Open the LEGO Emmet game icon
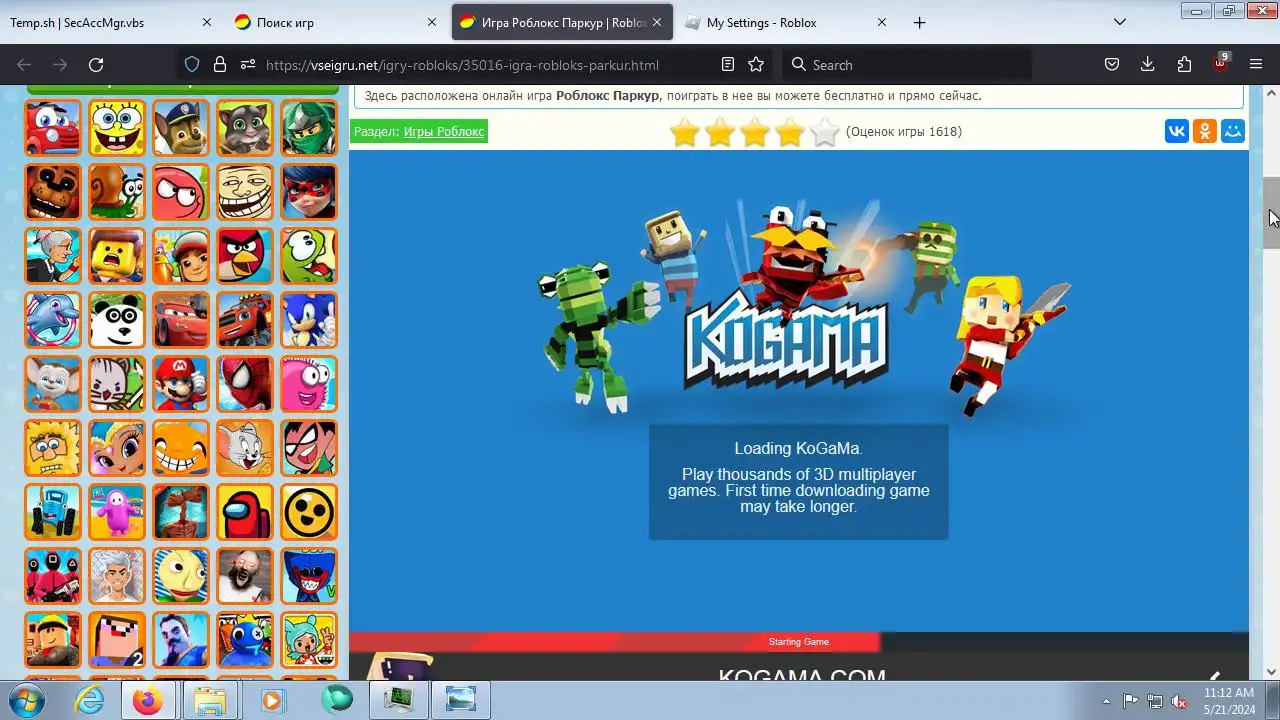 (x=117, y=256)
